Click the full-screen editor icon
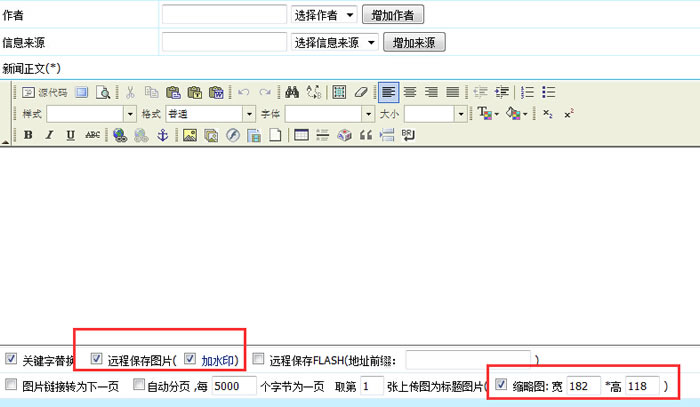The height and width of the screenshot is (407, 700). pos(82,92)
